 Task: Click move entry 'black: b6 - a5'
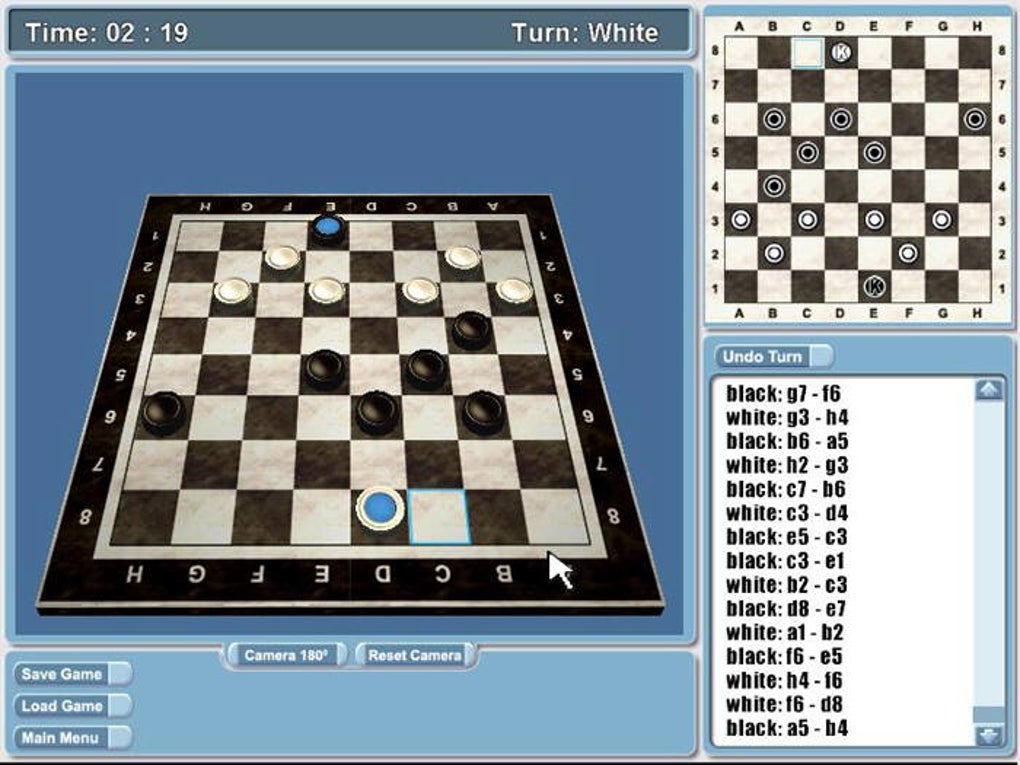point(787,441)
